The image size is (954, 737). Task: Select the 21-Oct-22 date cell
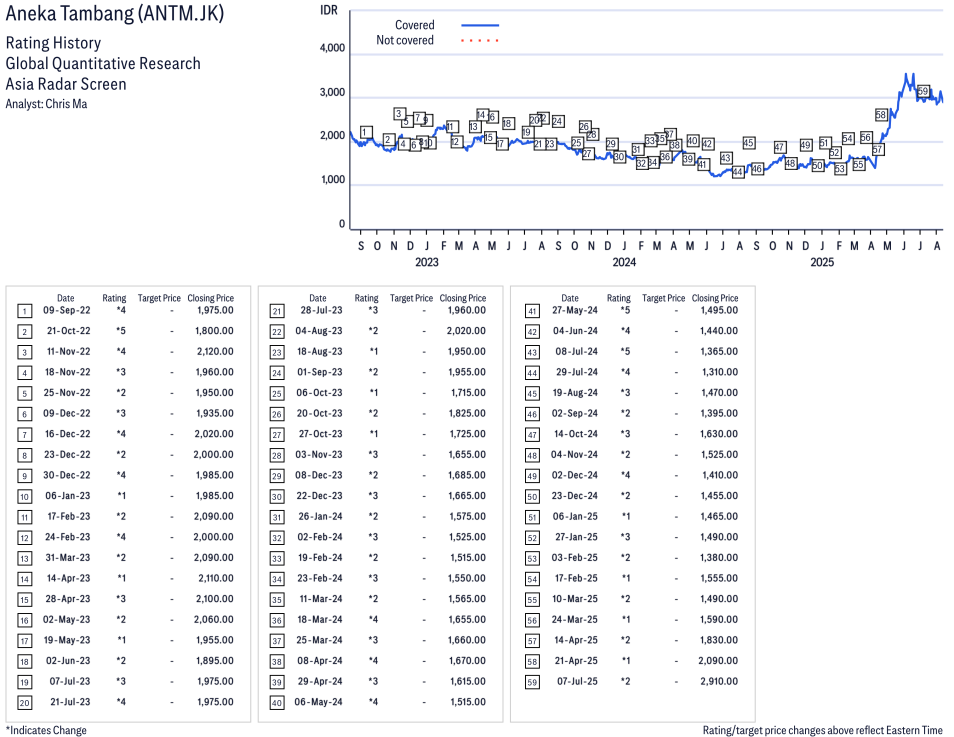coord(69,331)
